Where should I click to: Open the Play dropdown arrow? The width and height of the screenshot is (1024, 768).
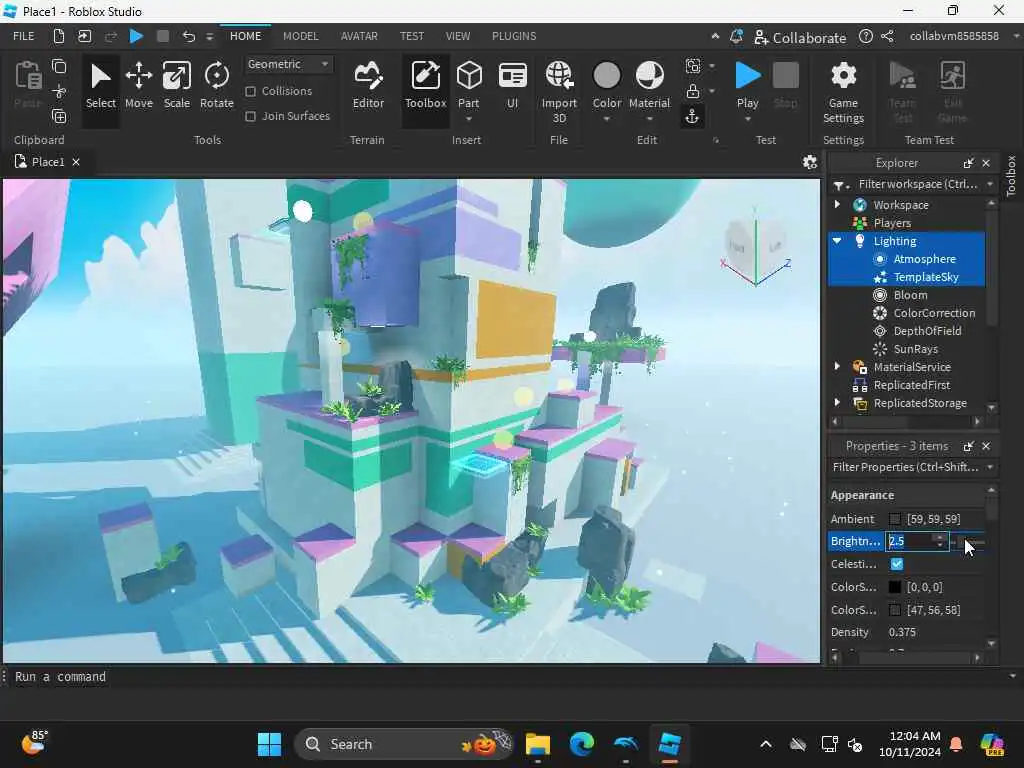coord(748,120)
